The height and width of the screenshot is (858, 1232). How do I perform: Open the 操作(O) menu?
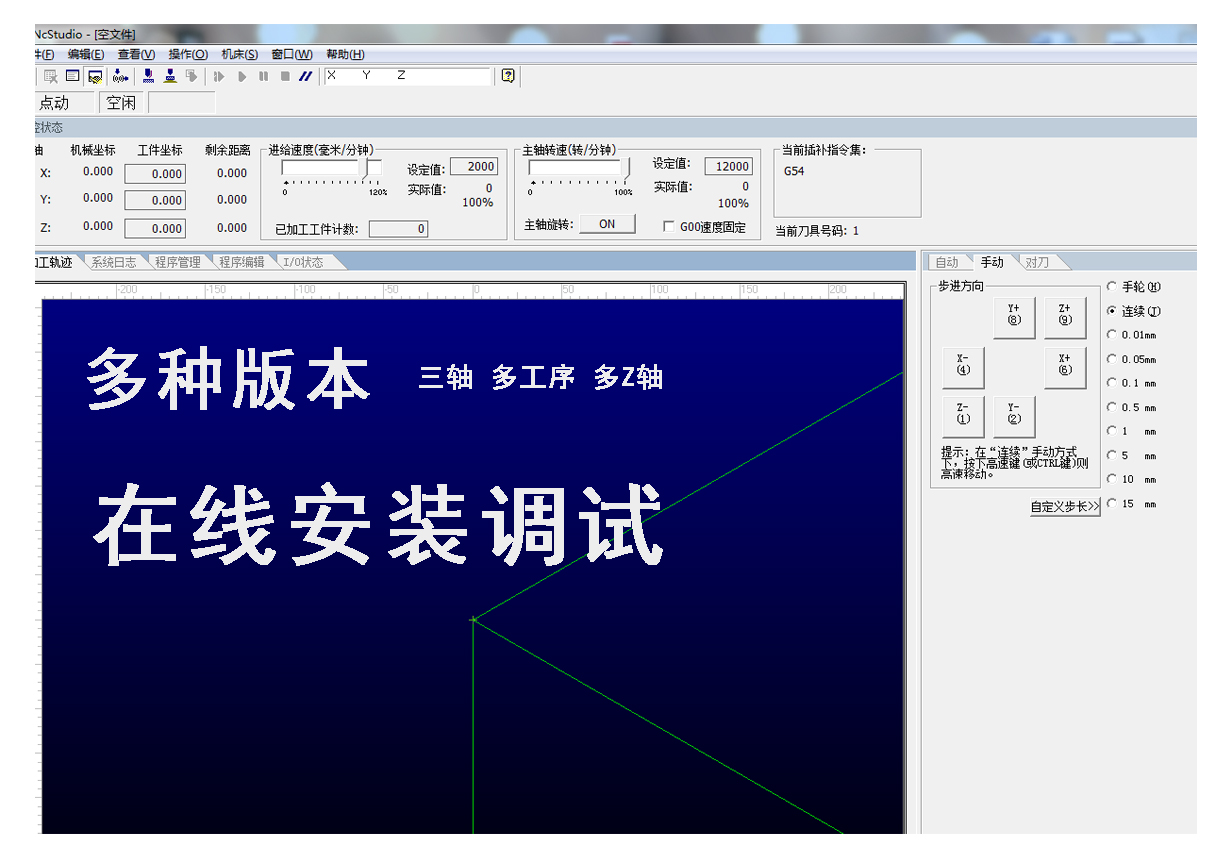[188, 54]
